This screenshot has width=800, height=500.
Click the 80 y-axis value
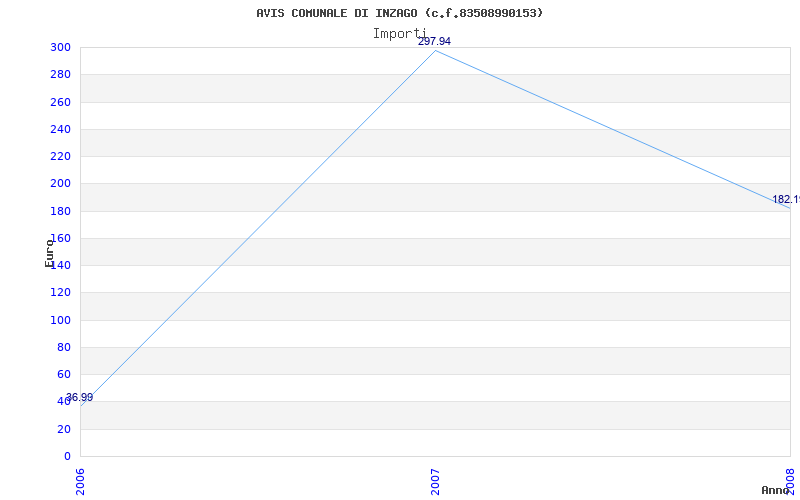click(64, 347)
